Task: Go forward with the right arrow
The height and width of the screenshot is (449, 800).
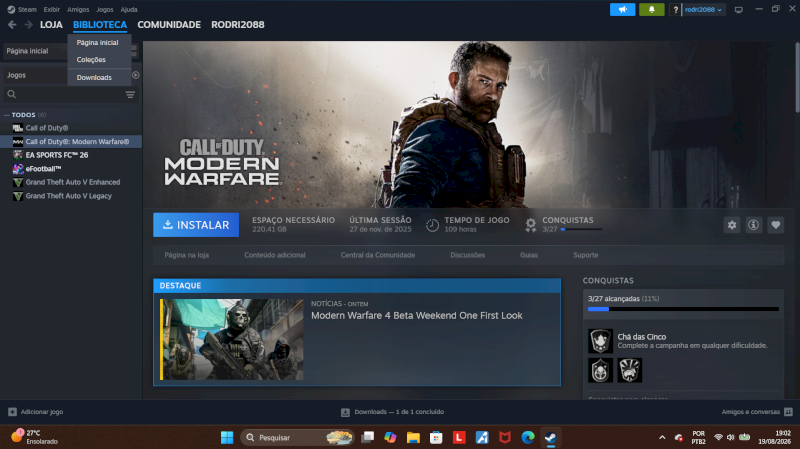Action: pyautogui.click(x=29, y=24)
